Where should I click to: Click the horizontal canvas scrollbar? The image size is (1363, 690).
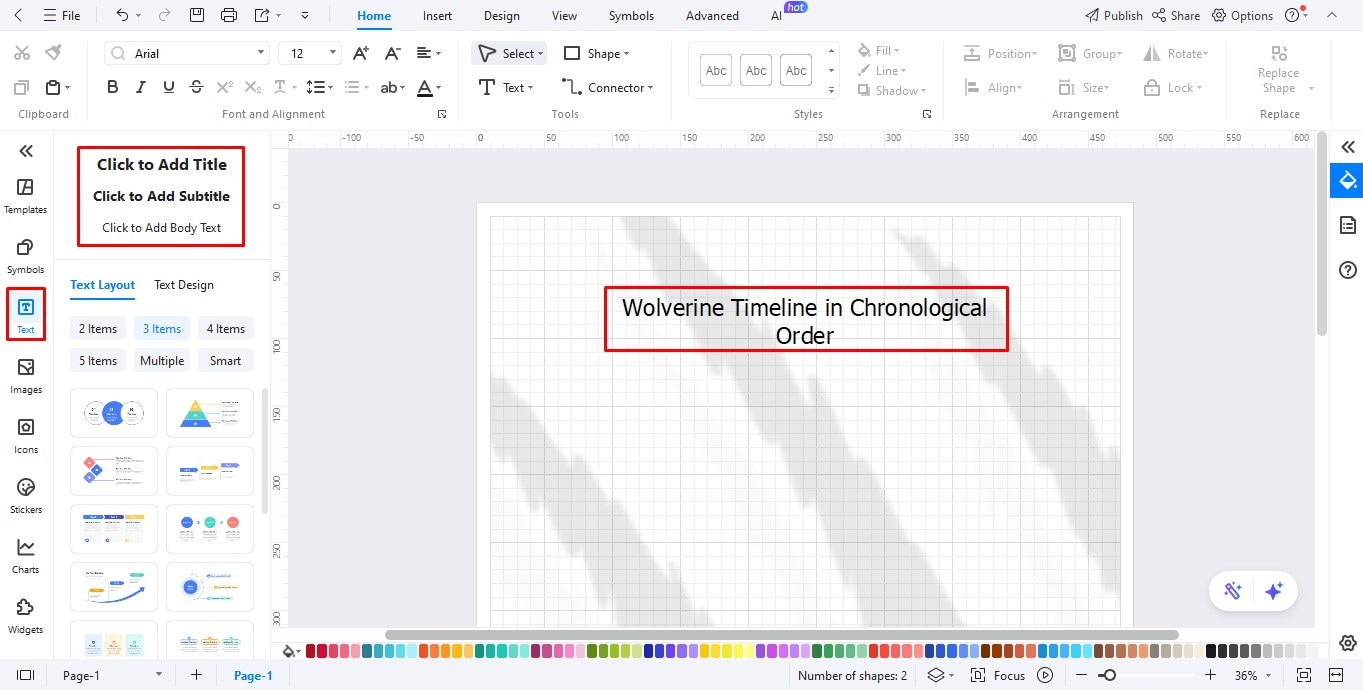(781, 635)
